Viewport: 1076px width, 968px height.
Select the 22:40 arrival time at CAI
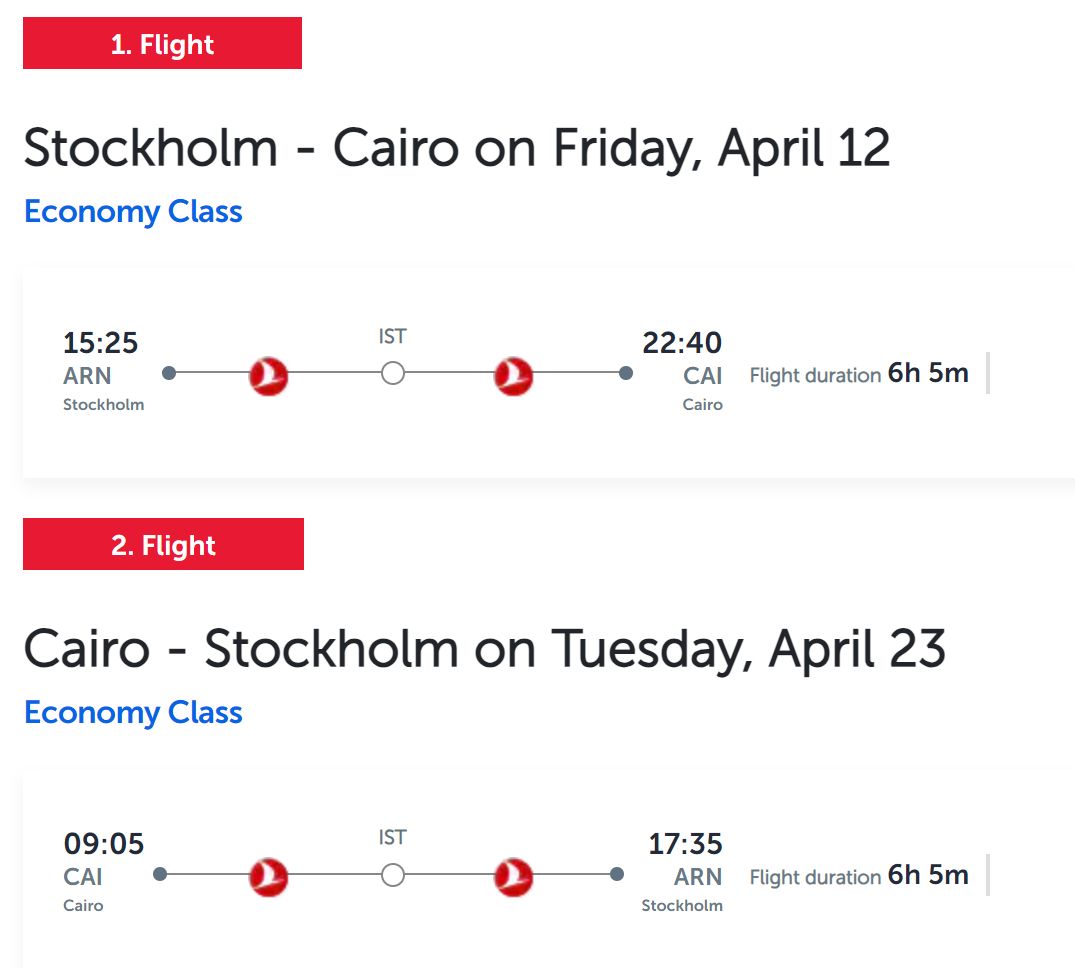pyautogui.click(x=681, y=342)
